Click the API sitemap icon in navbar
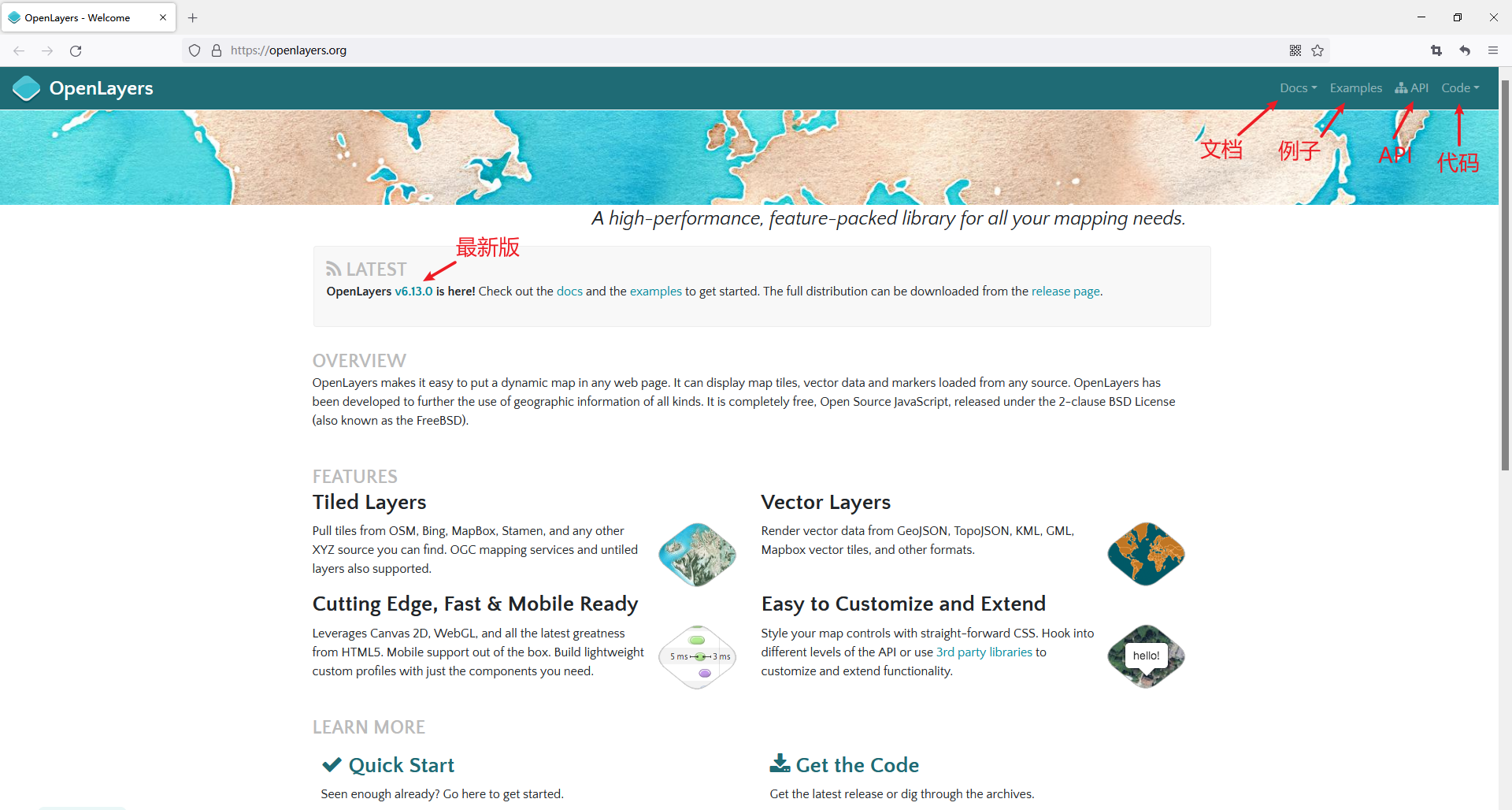Screen dimensions: 1512x810 pyautogui.click(x=1401, y=88)
